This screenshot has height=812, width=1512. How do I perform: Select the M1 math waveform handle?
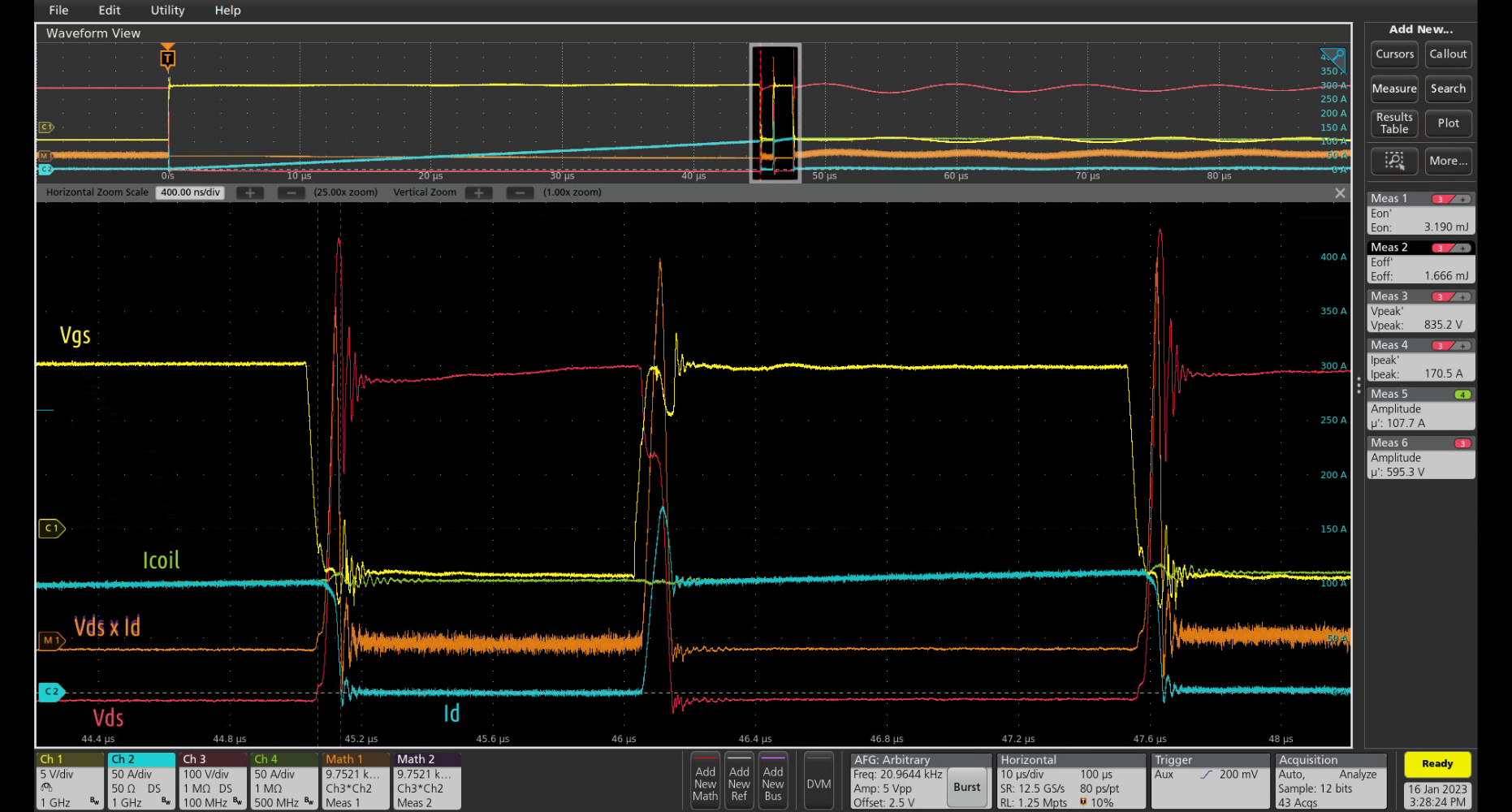point(51,641)
